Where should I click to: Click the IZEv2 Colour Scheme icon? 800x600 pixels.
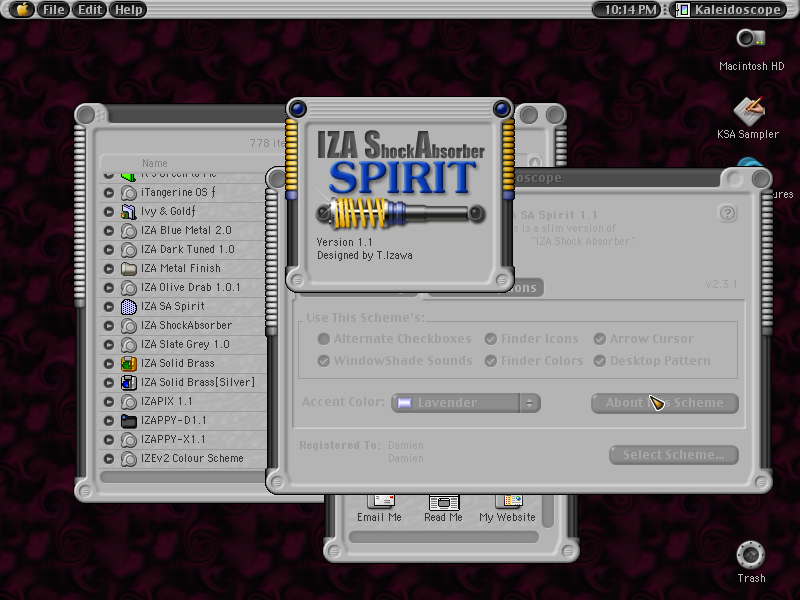point(129,459)
